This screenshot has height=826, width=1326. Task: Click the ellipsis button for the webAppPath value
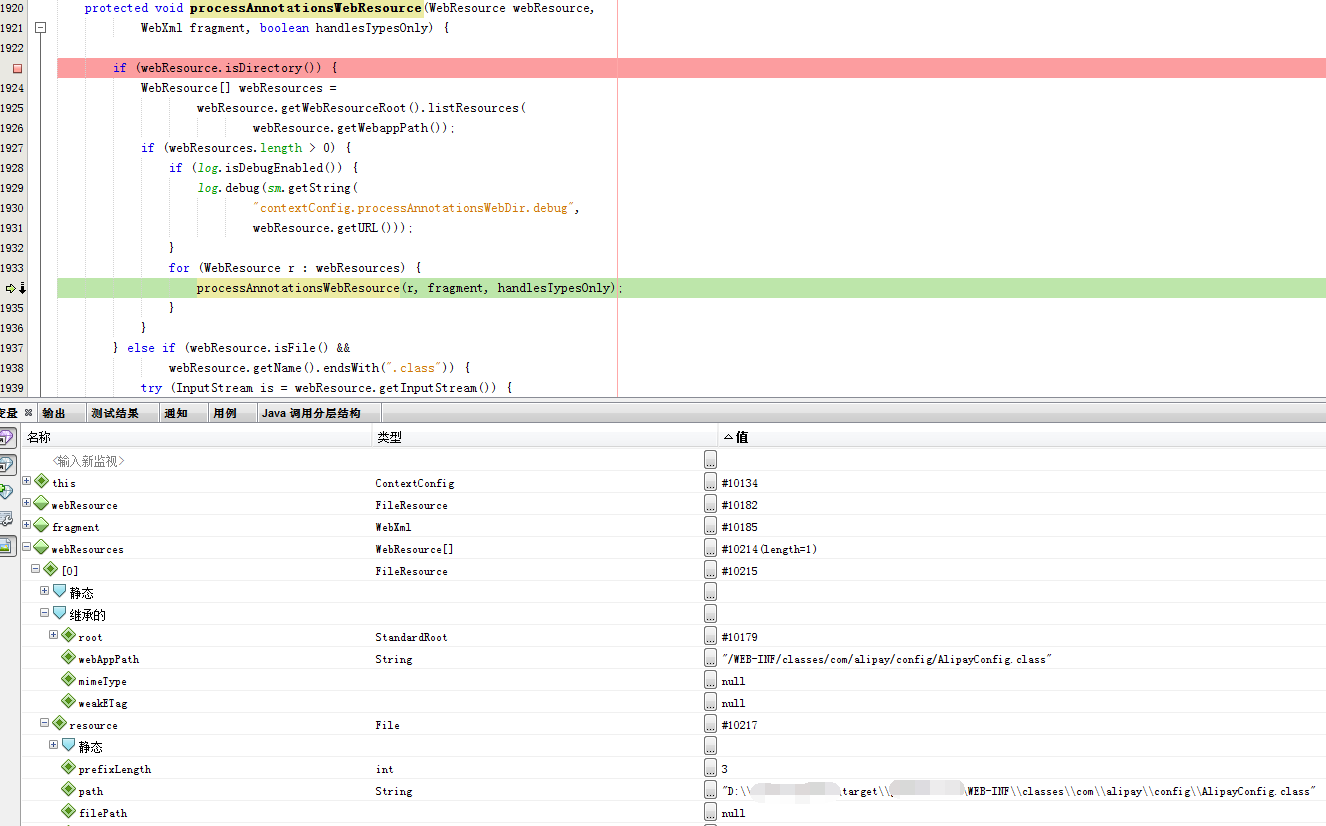[710, 658]
